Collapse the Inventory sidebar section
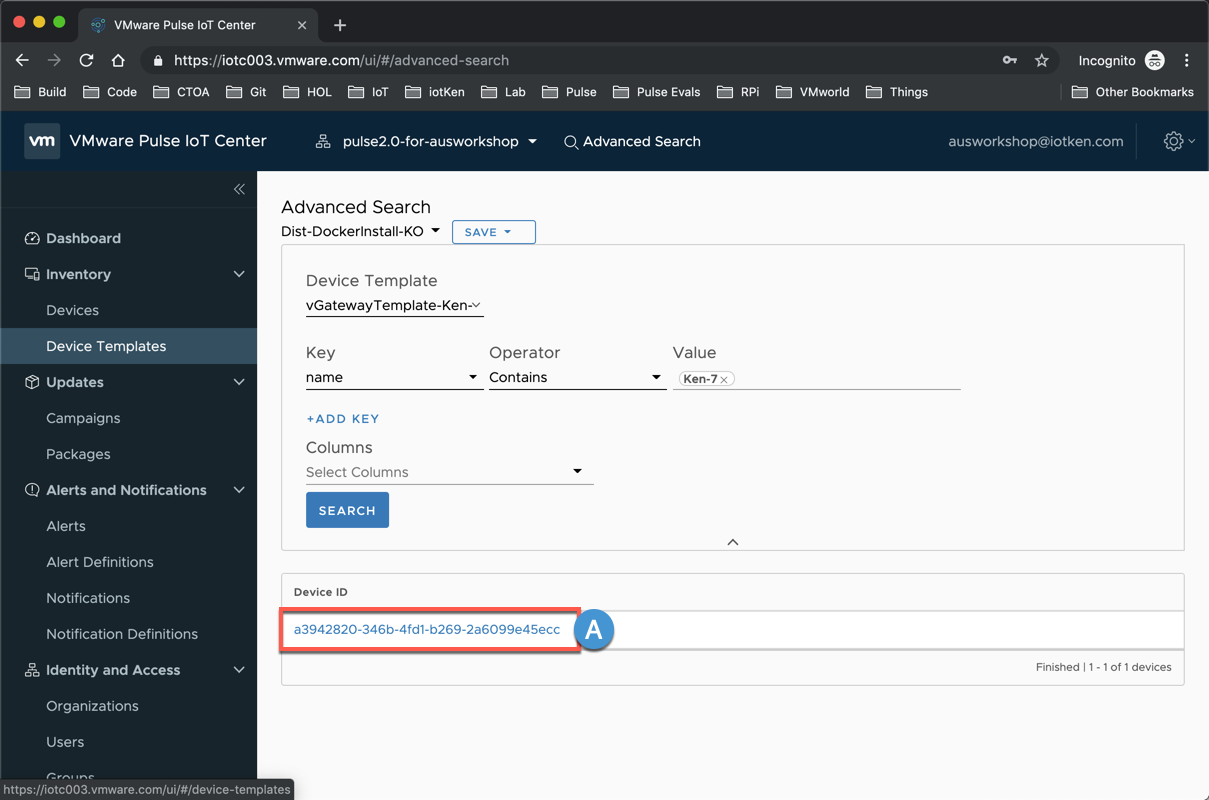This screenshot has width=1209, height=800. click(x=239, y=274)
